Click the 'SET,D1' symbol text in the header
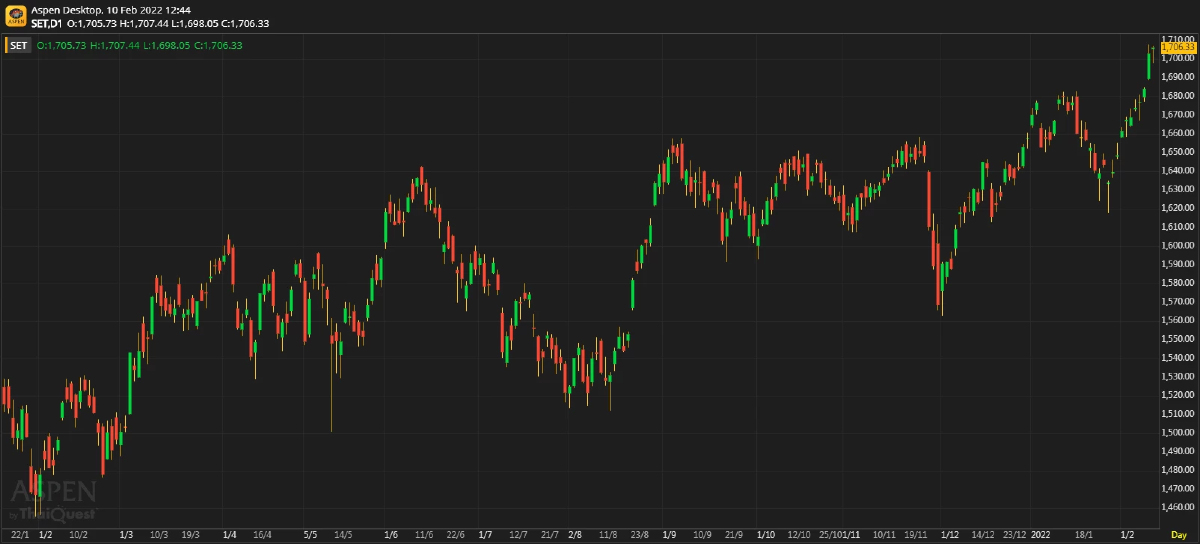The width and height of the screenshot is (1200, 544). 47,23
